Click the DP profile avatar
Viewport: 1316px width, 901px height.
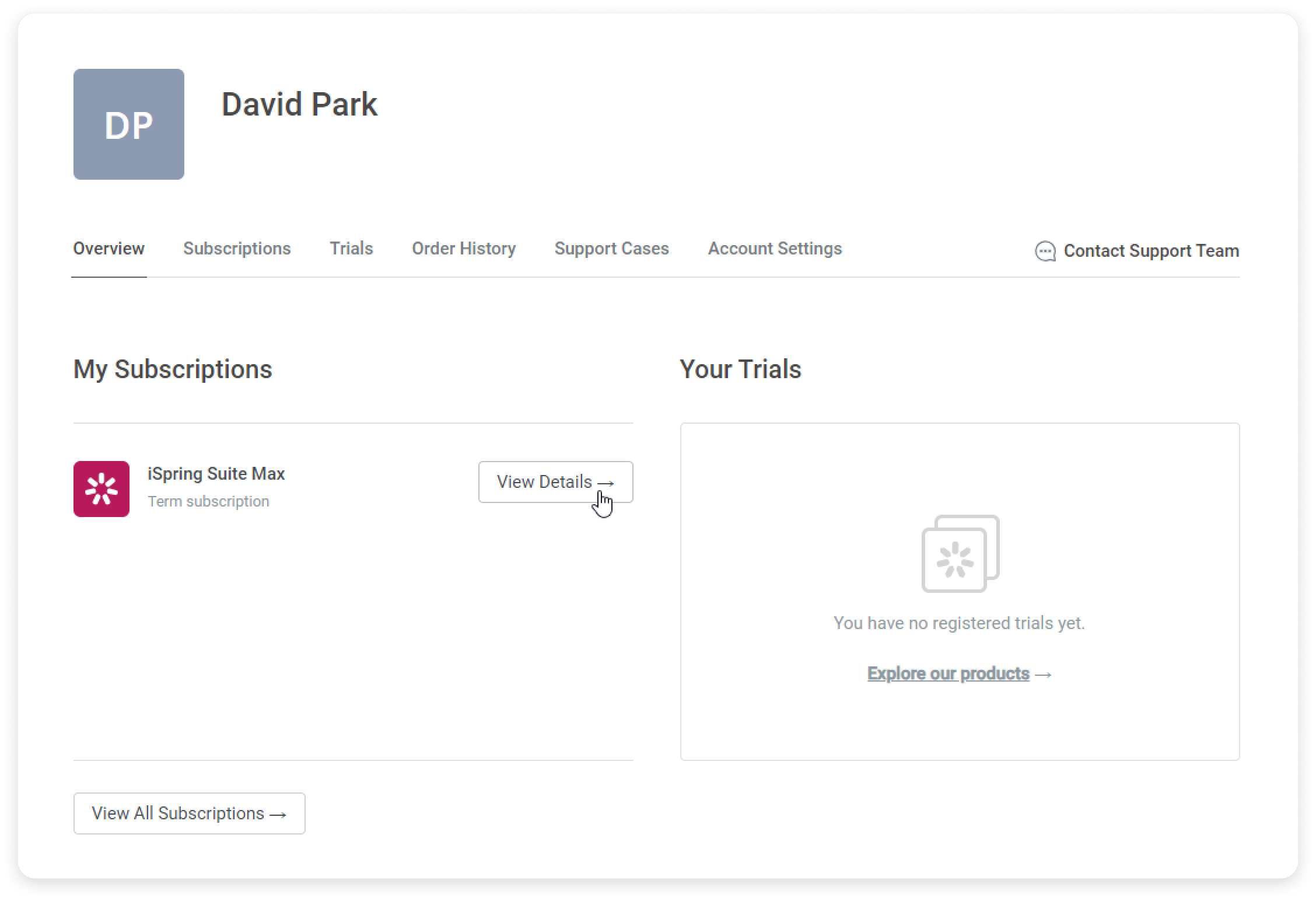click(x=128, y=124)
